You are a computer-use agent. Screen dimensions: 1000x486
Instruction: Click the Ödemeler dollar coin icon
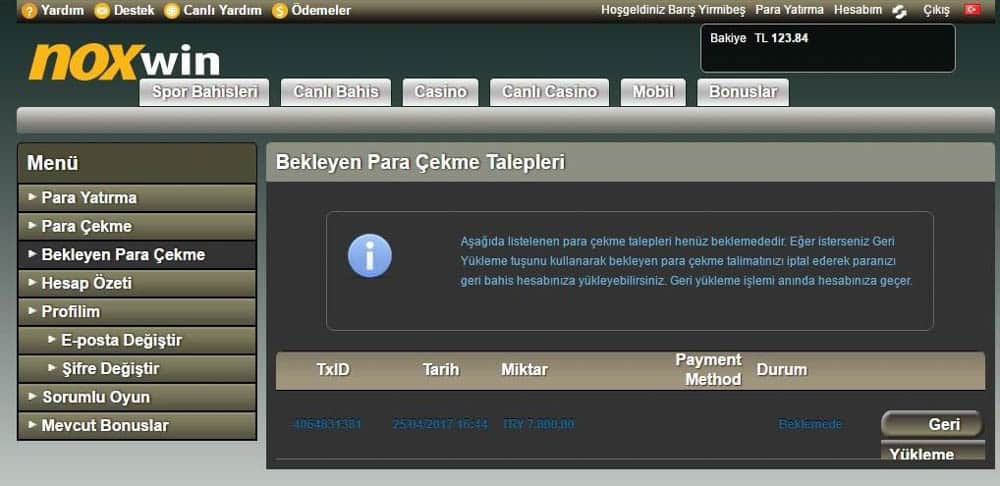click(279, 10)
